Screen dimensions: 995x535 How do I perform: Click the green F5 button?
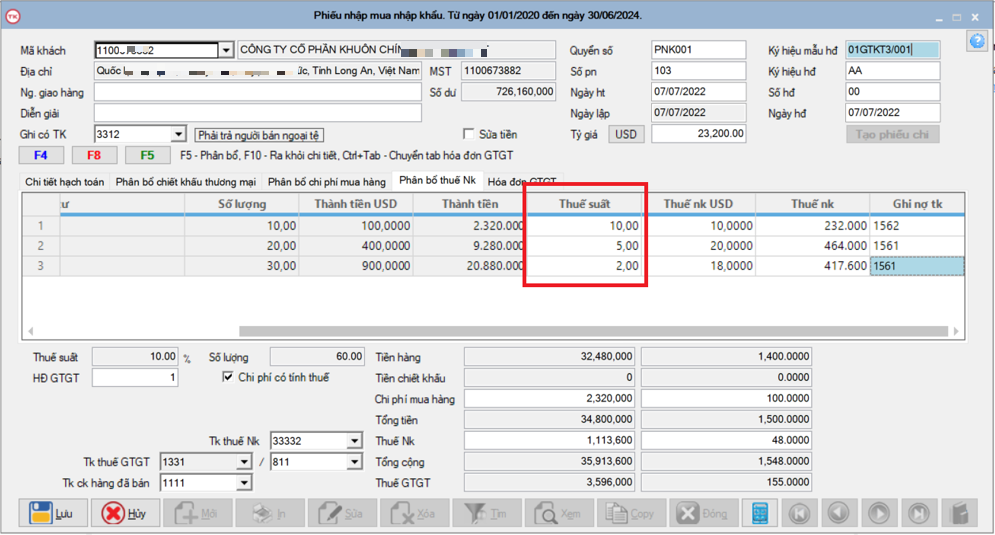[147, 155]
